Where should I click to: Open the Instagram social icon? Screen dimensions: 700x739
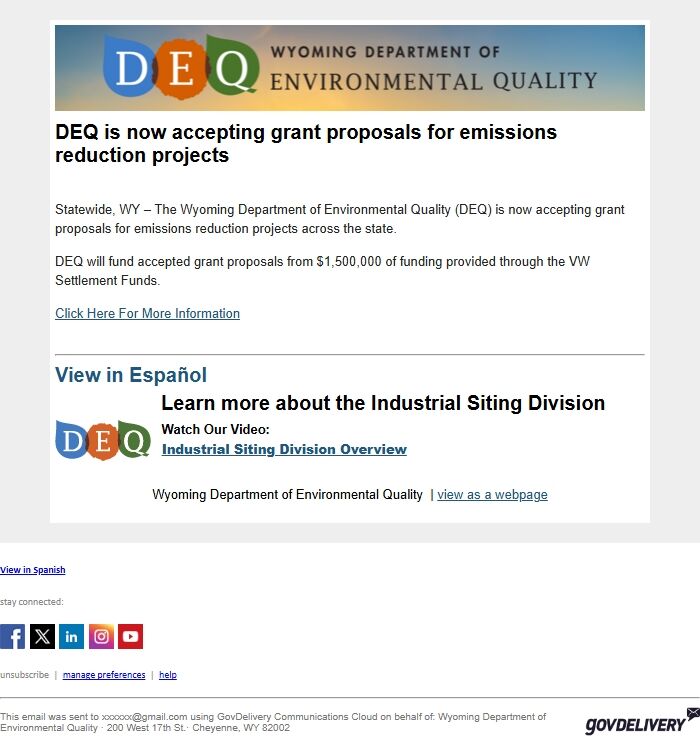tap(101, 636)
